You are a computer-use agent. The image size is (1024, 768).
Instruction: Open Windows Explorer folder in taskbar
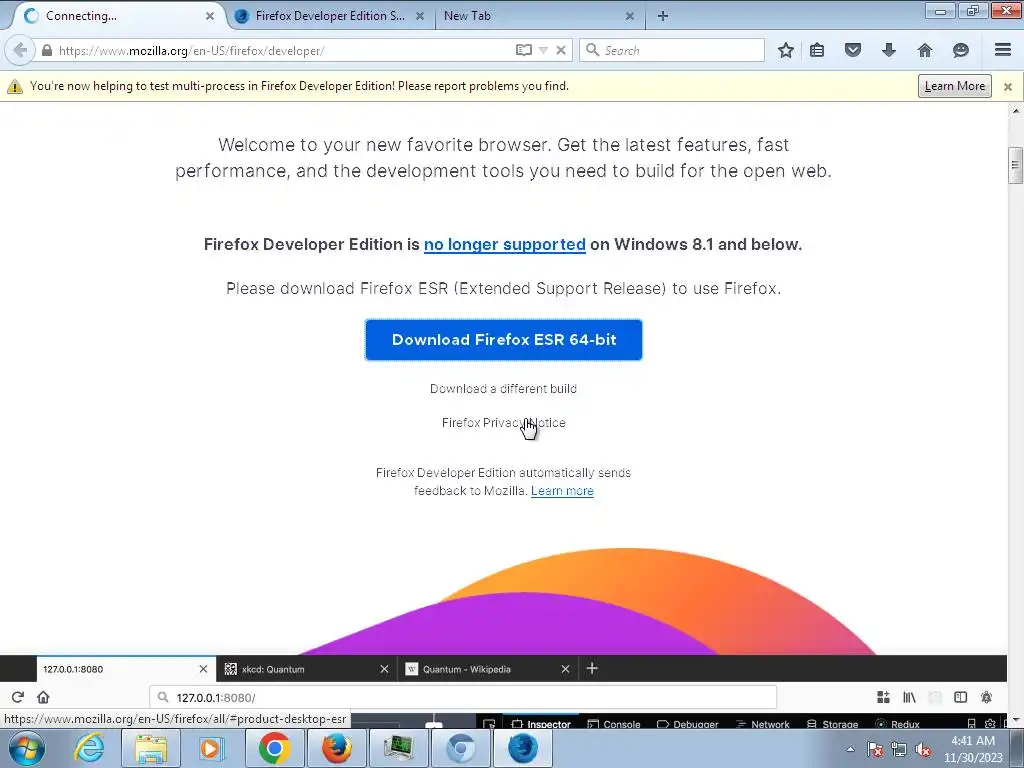click(151, 748)
